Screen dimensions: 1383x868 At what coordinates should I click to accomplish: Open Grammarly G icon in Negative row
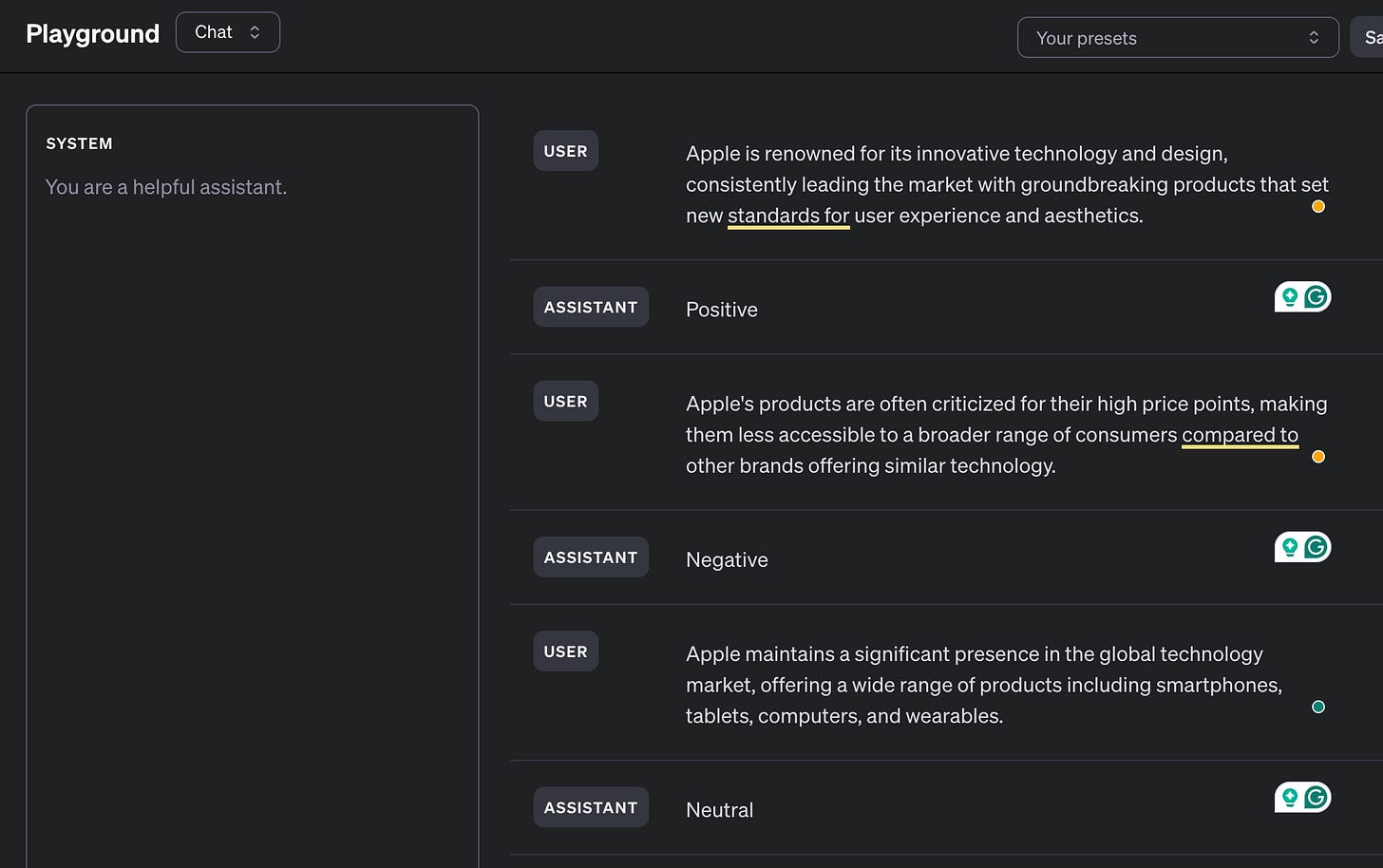coord(1316,547)
